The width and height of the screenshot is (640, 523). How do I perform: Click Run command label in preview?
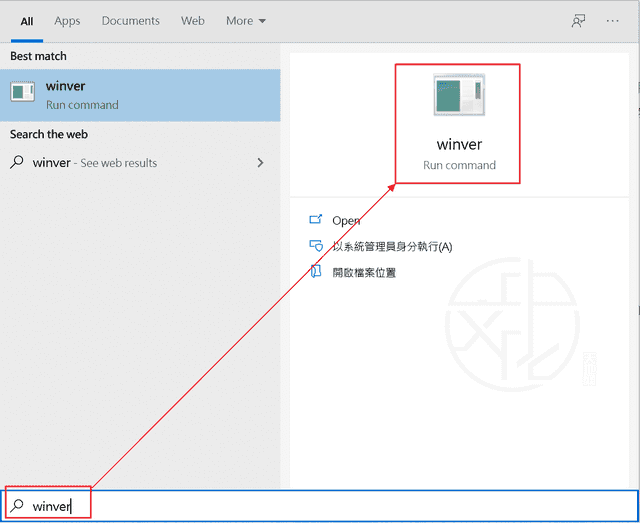(x=459, y=165)
